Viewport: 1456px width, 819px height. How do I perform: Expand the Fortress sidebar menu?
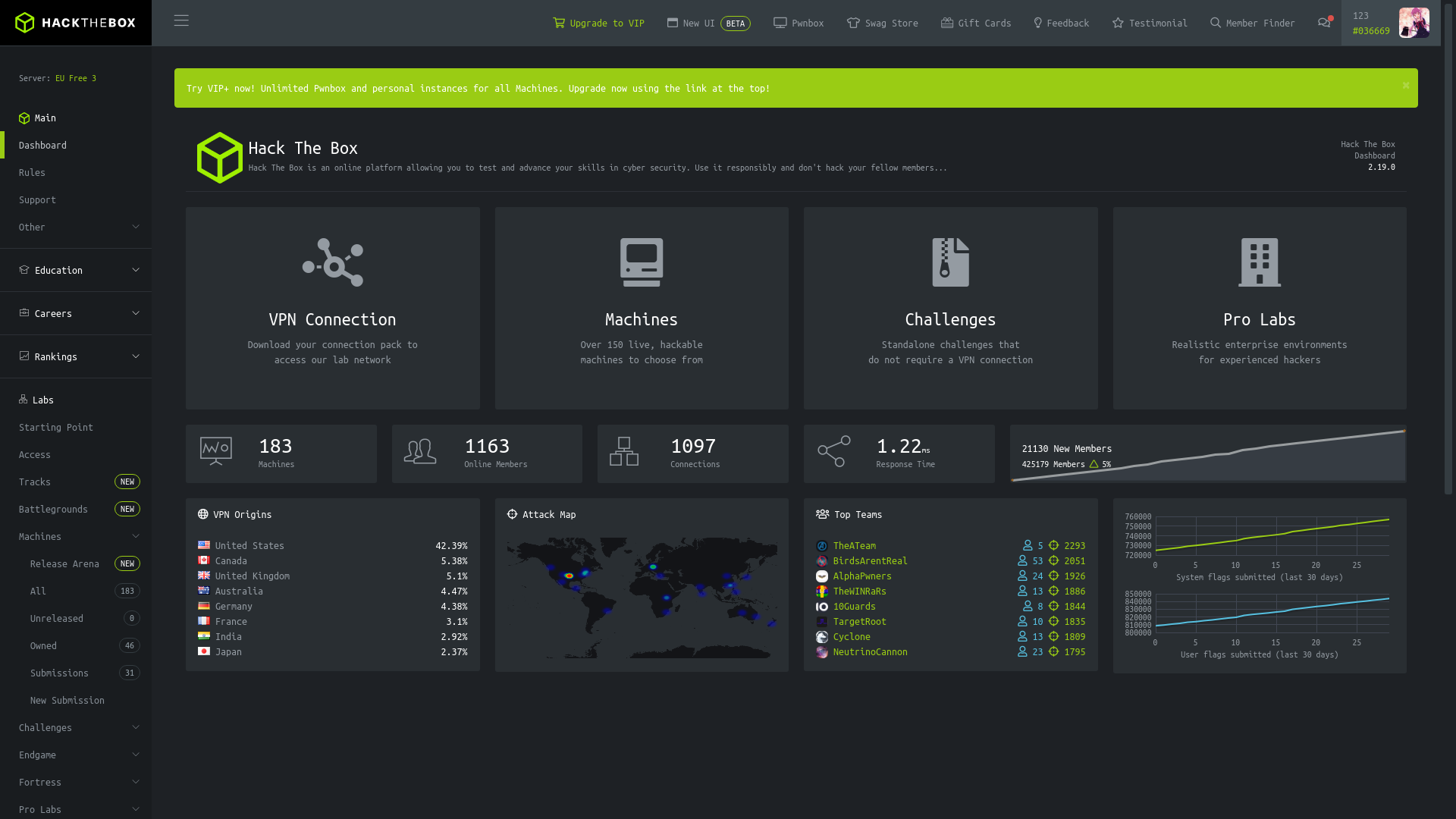coord(76,782)
